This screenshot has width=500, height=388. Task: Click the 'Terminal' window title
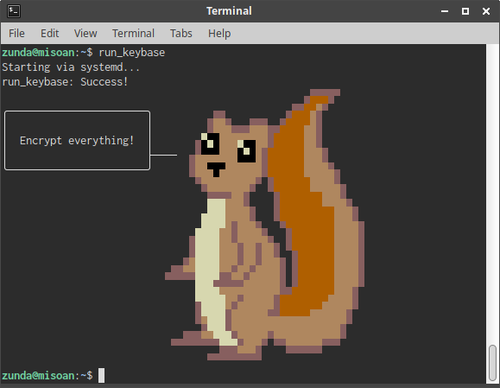coord(229,11)
